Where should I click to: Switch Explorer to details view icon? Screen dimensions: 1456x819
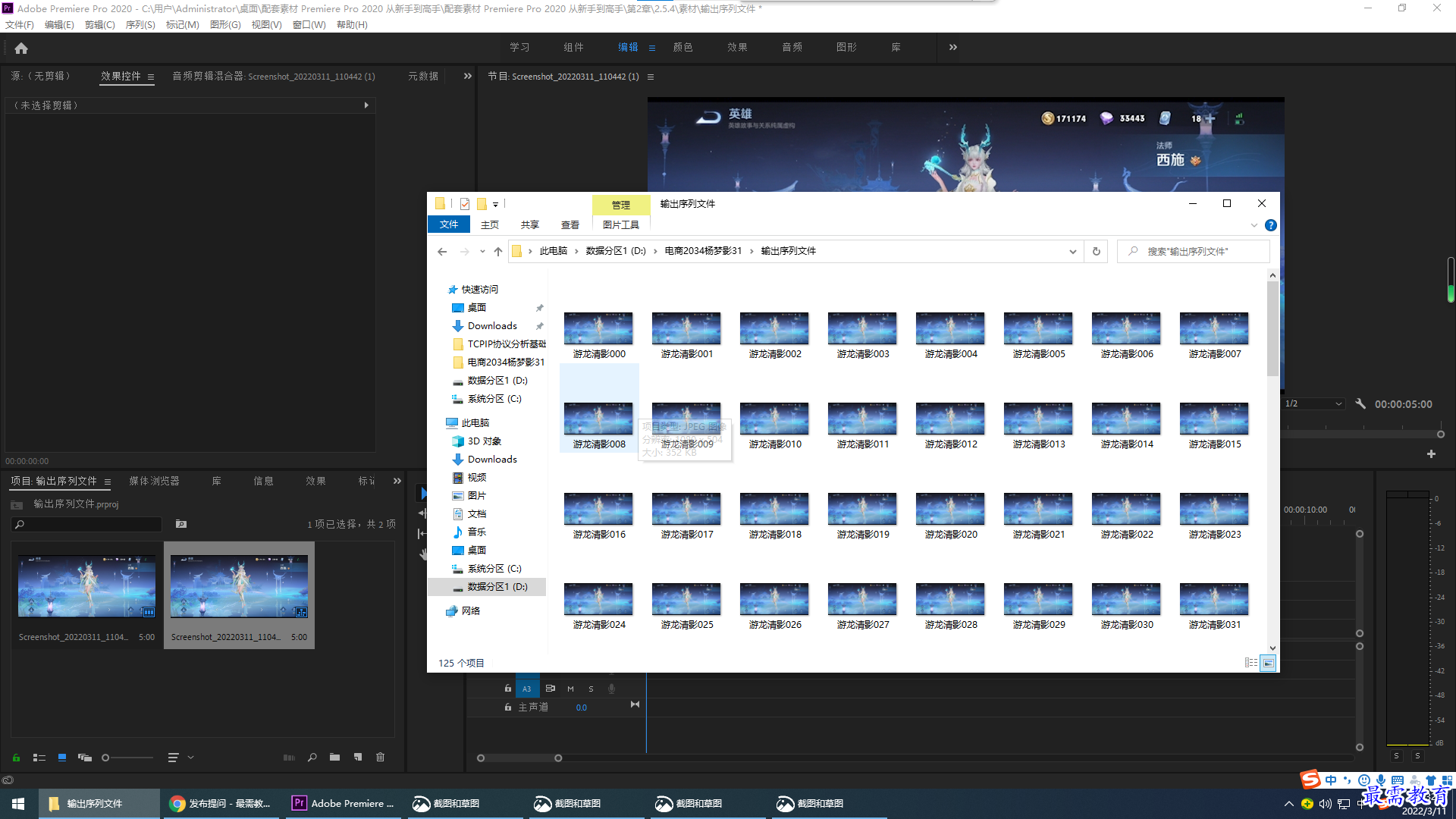point(1251,663)
